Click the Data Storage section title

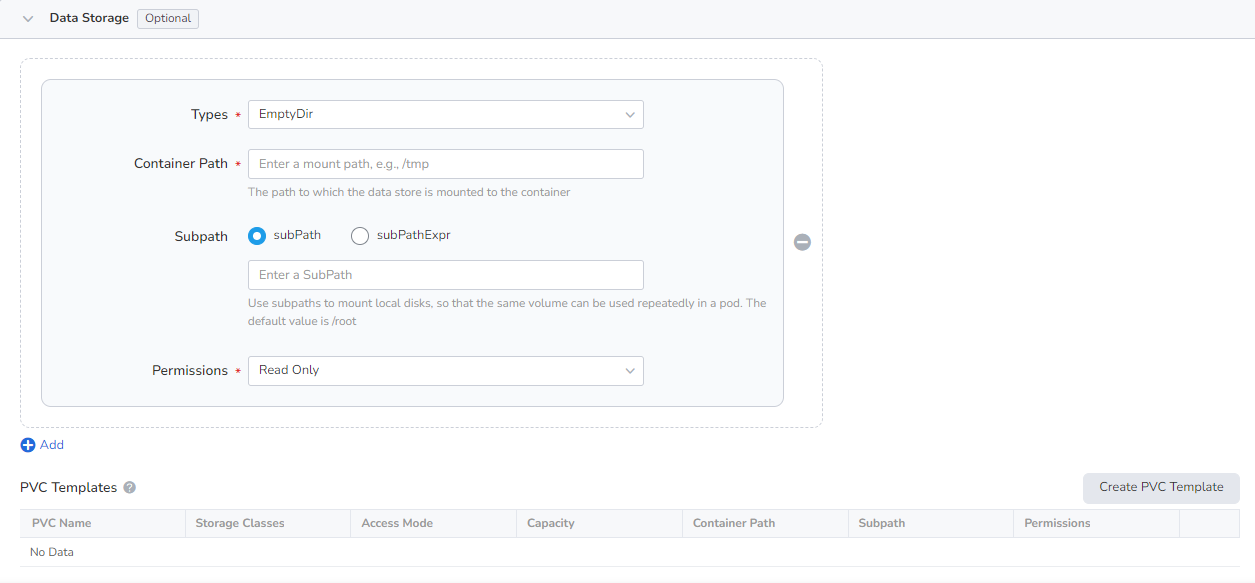[89, 19]
